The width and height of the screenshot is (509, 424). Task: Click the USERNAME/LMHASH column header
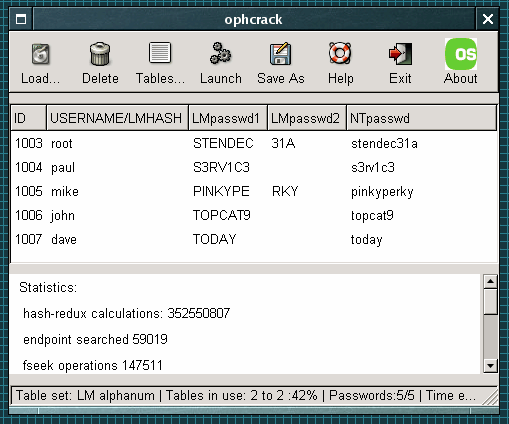pyautogui.click(x=117, y=118)
